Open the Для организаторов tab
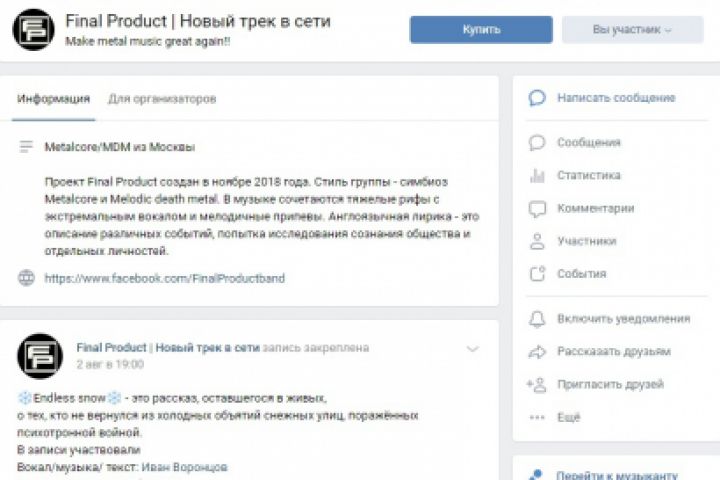Viewport: 720px width, 480px height. pos(162,99)
